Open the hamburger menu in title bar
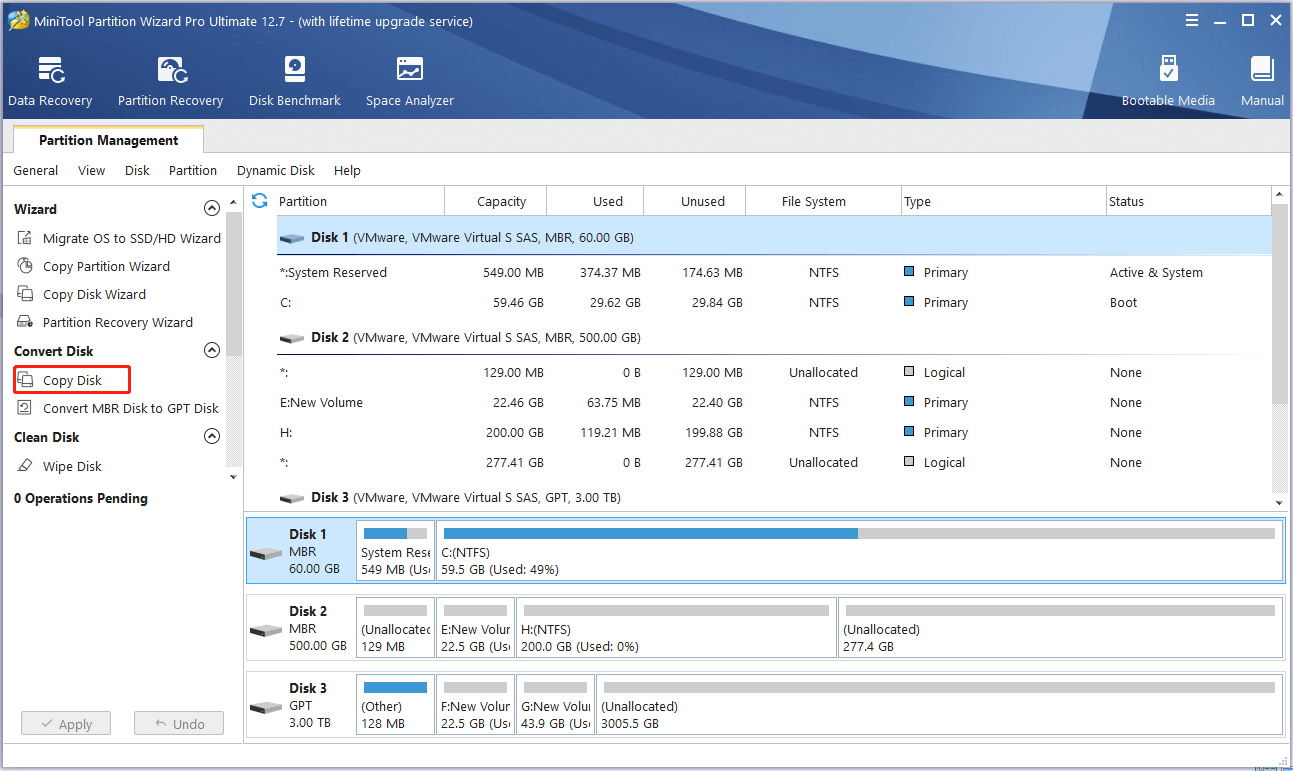The width and height of the screenshot is (1293, 771). click(x=1192, y=20)
